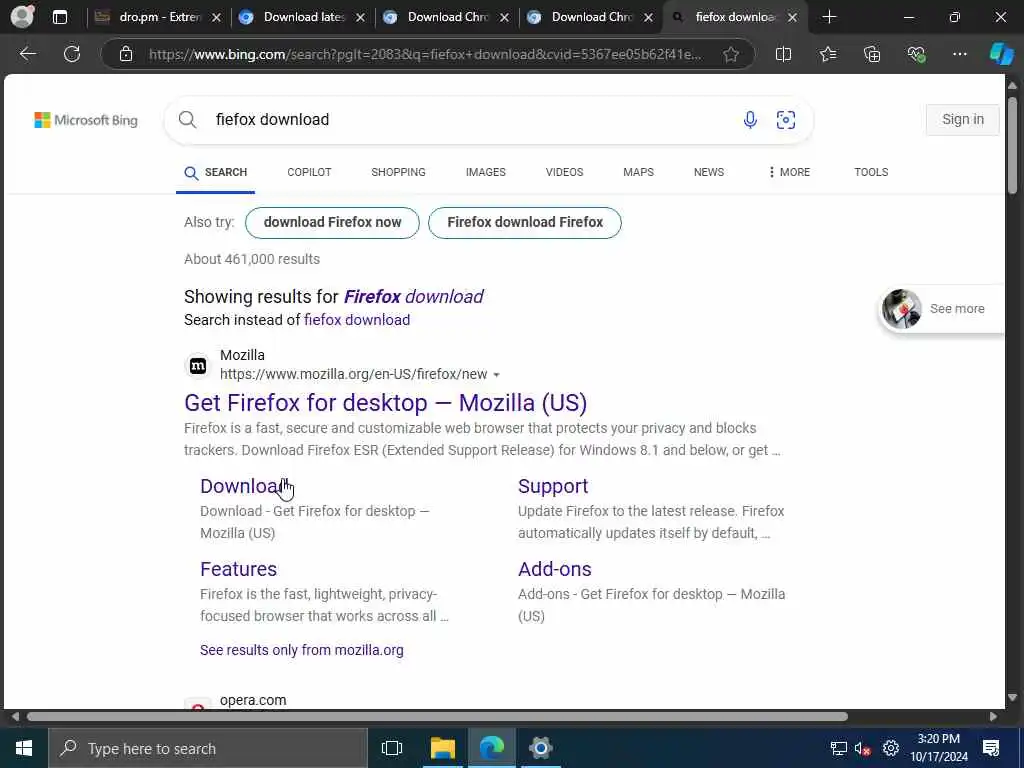1024x768 pixels.
Task: Click 'download Firefox now' suggestion
Action: [x=332, y=223]
